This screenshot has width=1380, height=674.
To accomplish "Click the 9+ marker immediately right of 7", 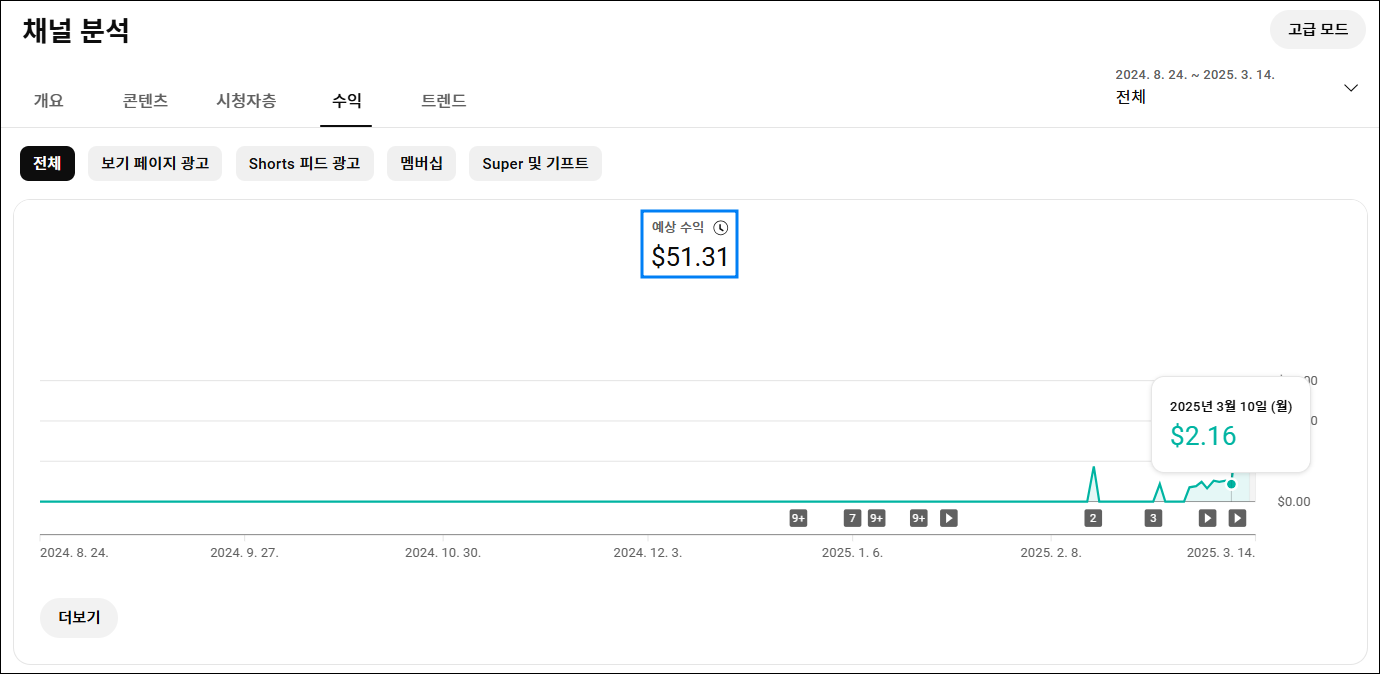I will pos(877,518).
